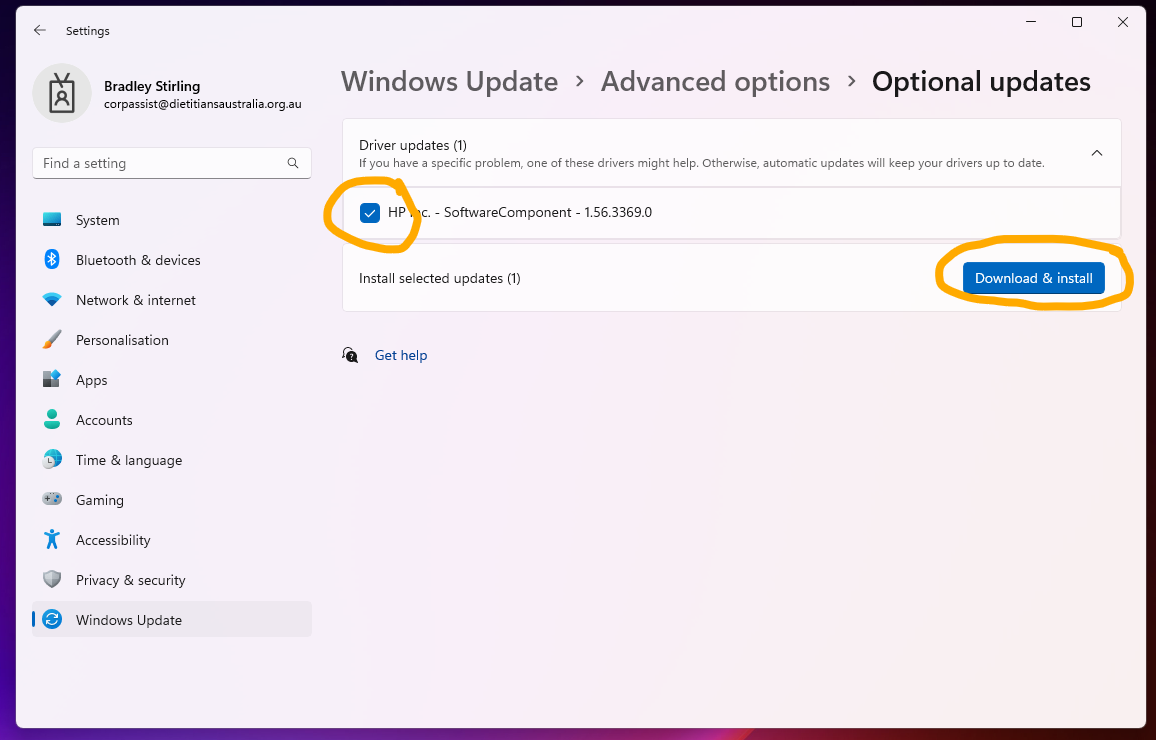The width and height of the screenshot is (1156, 740).
Task: Click the chevron above the driver list
Action: pyautogui.click(x=1097, y=153)
